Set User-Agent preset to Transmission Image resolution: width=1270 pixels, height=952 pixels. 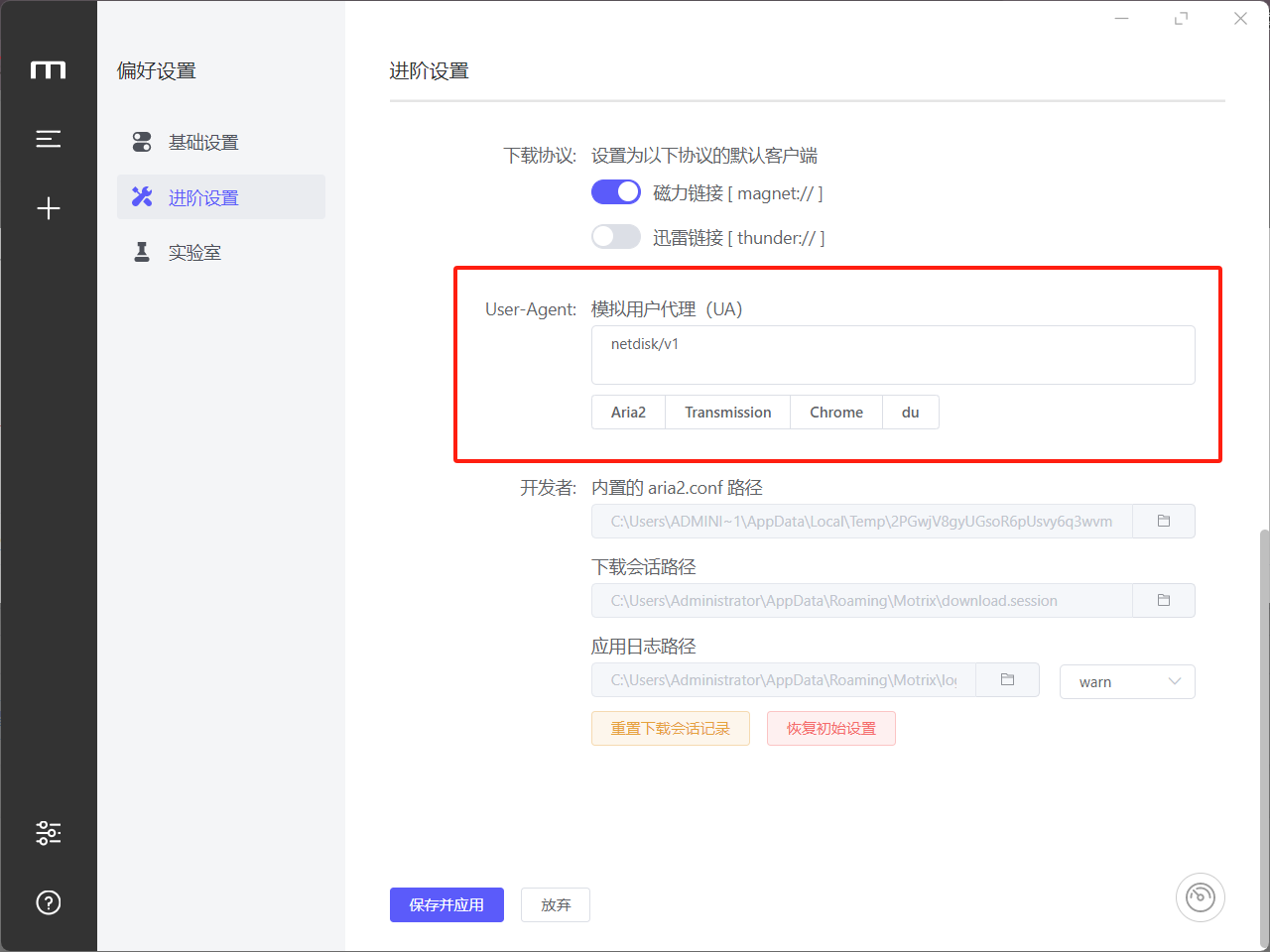click(x=727, y=413)
